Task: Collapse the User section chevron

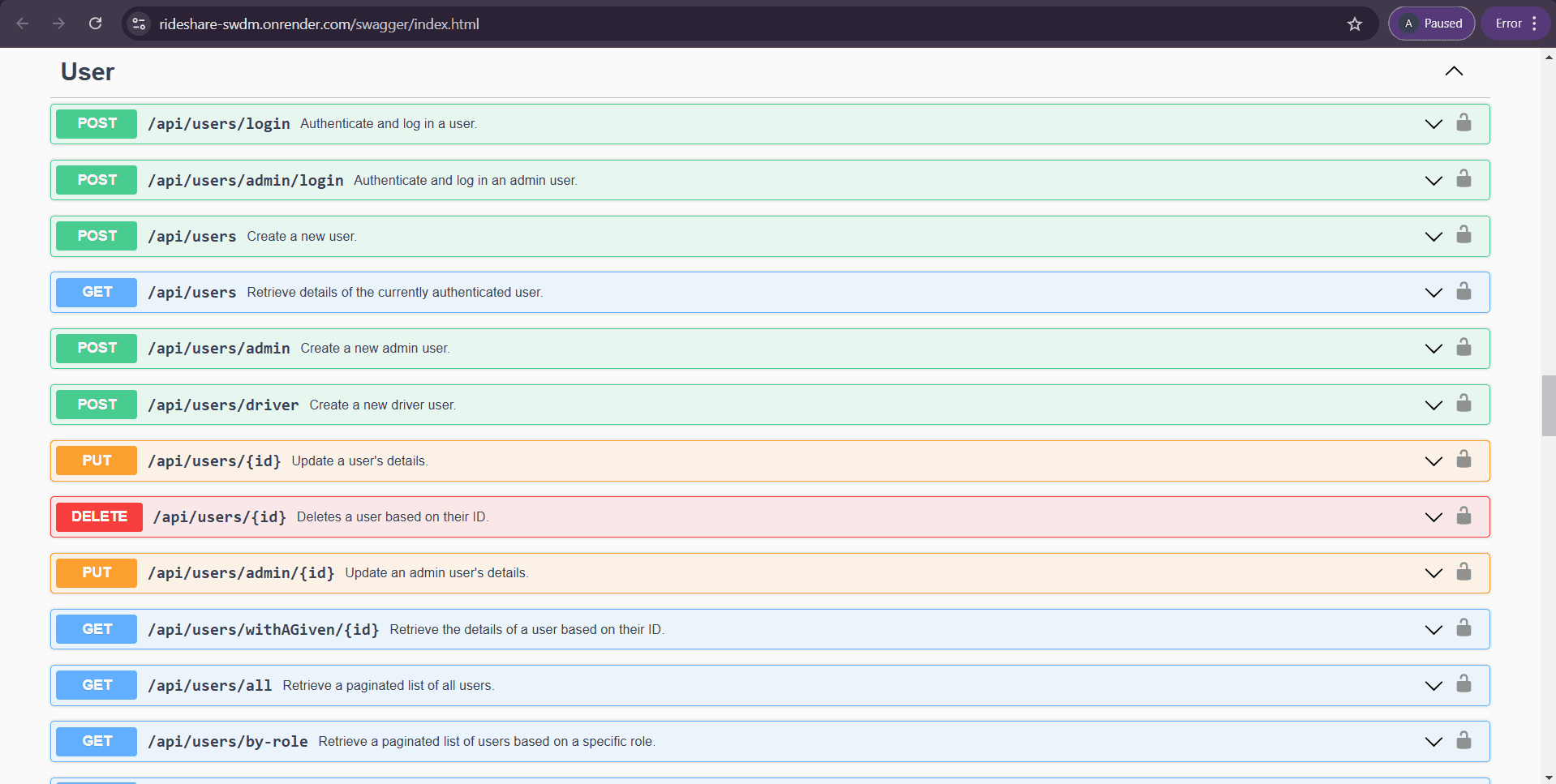Action: (1454, 71)
